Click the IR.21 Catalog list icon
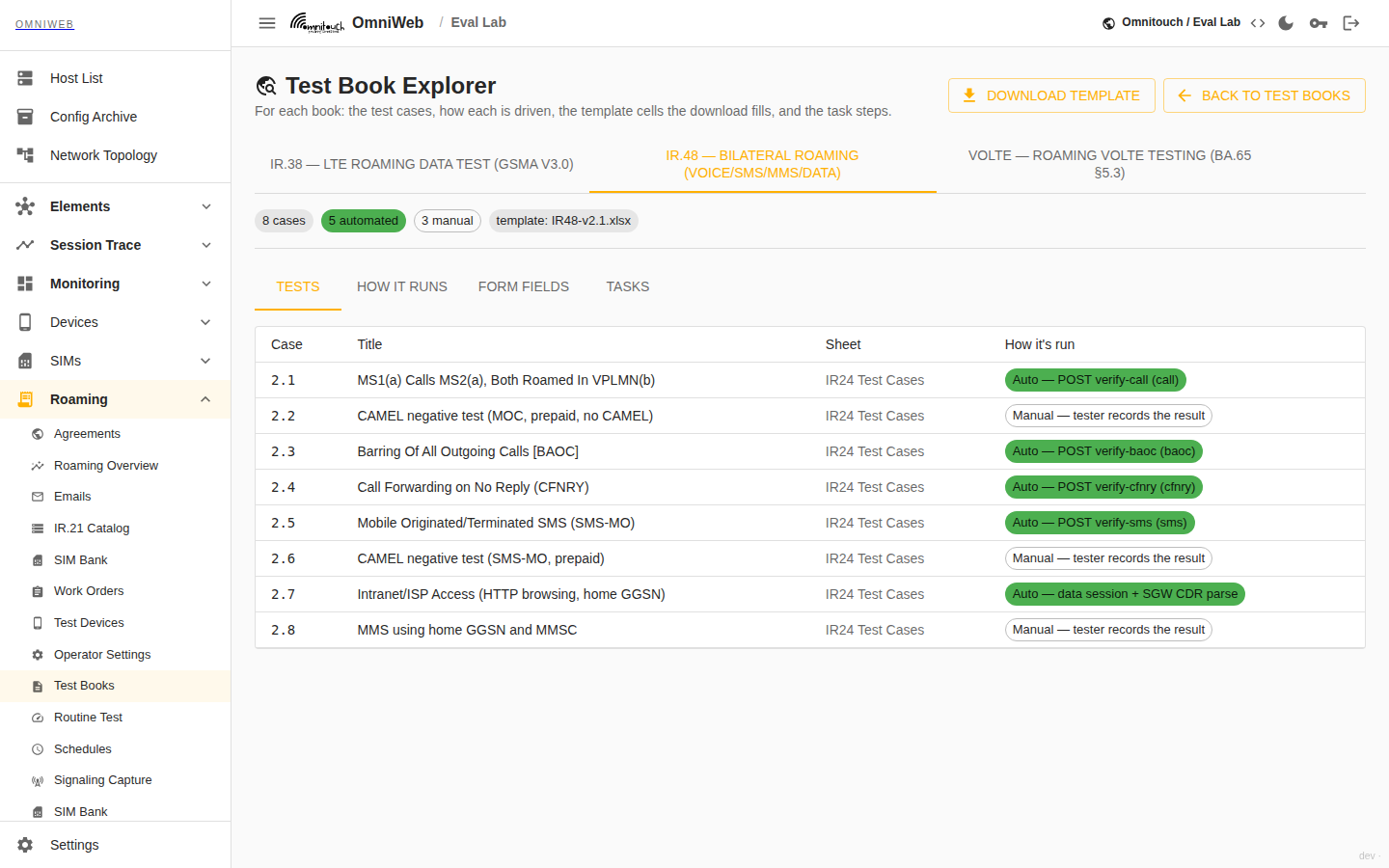Image resolution: width=1389 pixels, height=868 pixels. pos(38,529)
